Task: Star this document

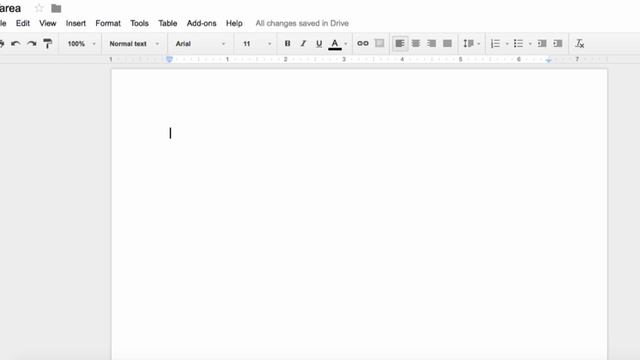Action: pyautogui.click(x=39, y=8)
